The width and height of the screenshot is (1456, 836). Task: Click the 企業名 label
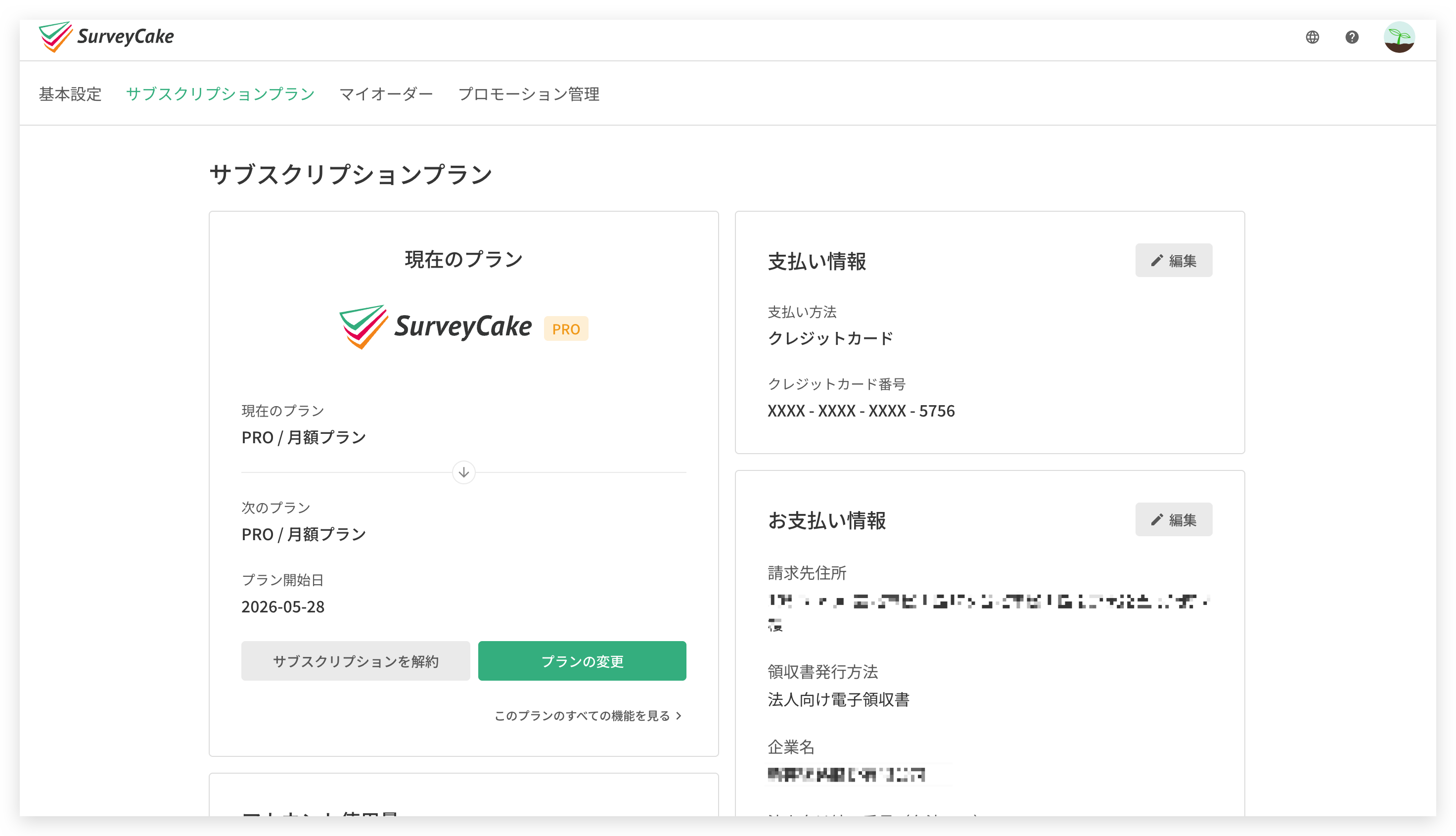point(791,747)
